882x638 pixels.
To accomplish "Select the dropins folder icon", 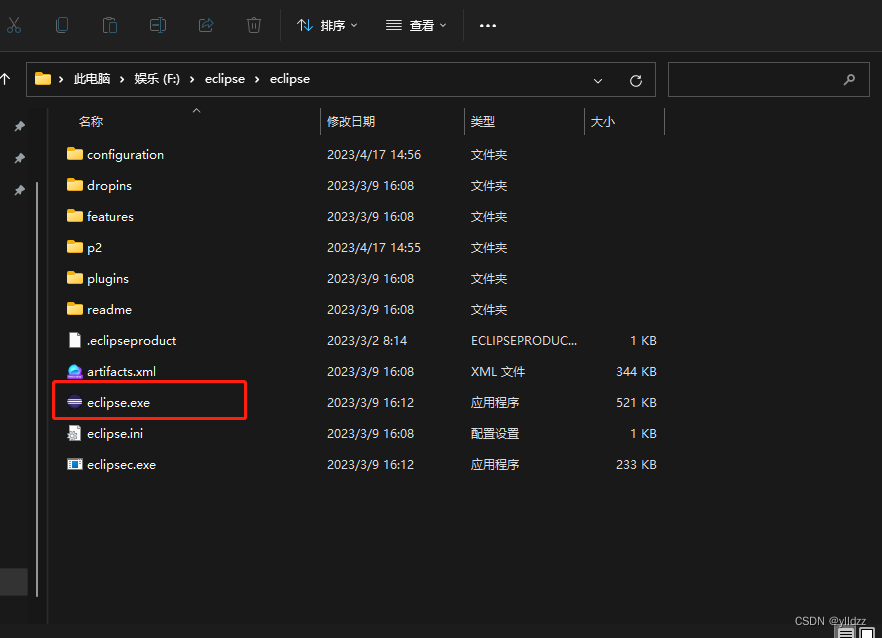I will pos(75,185).
